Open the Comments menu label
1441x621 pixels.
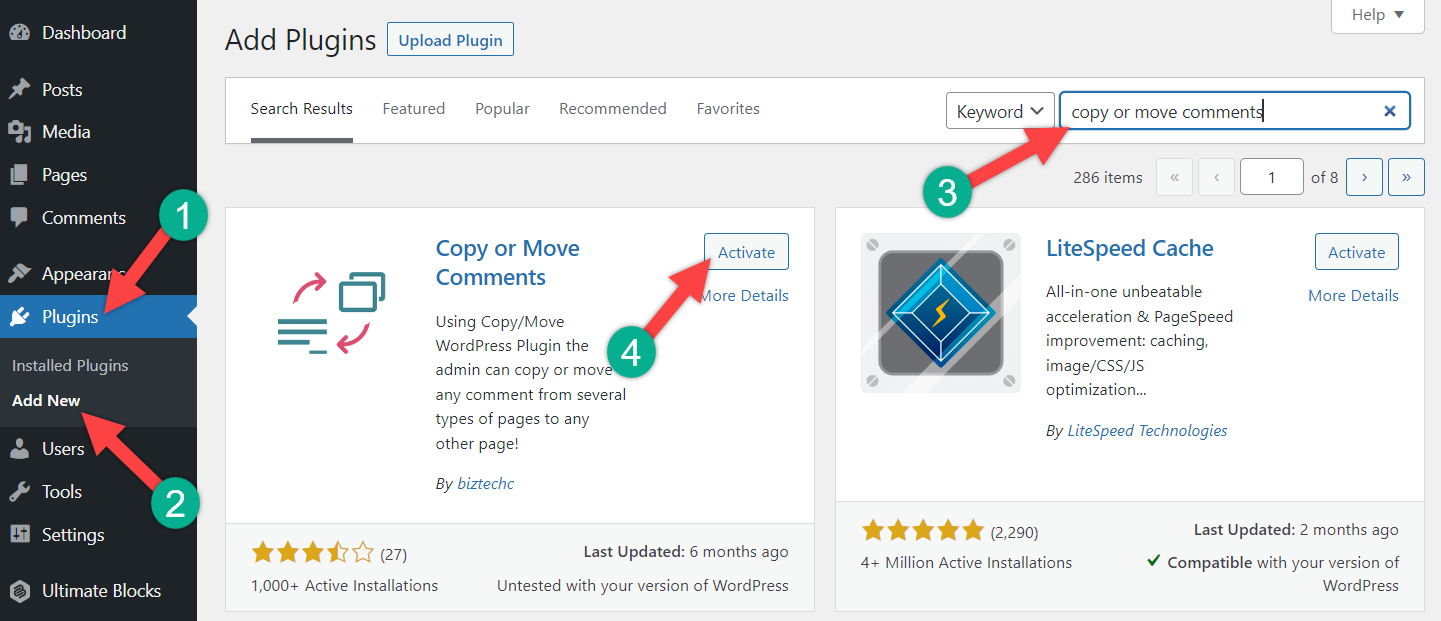pyautogui.click(x=84, y=218)
